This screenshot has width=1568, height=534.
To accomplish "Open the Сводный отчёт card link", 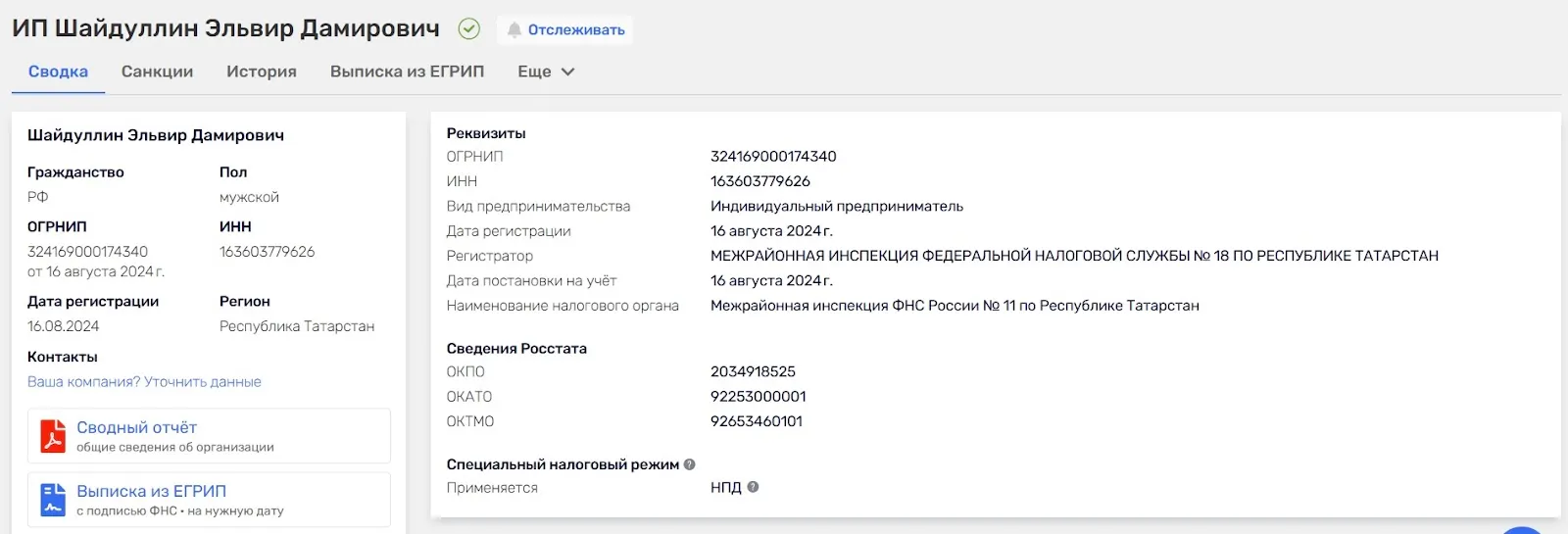I will (x=209, y=436).
